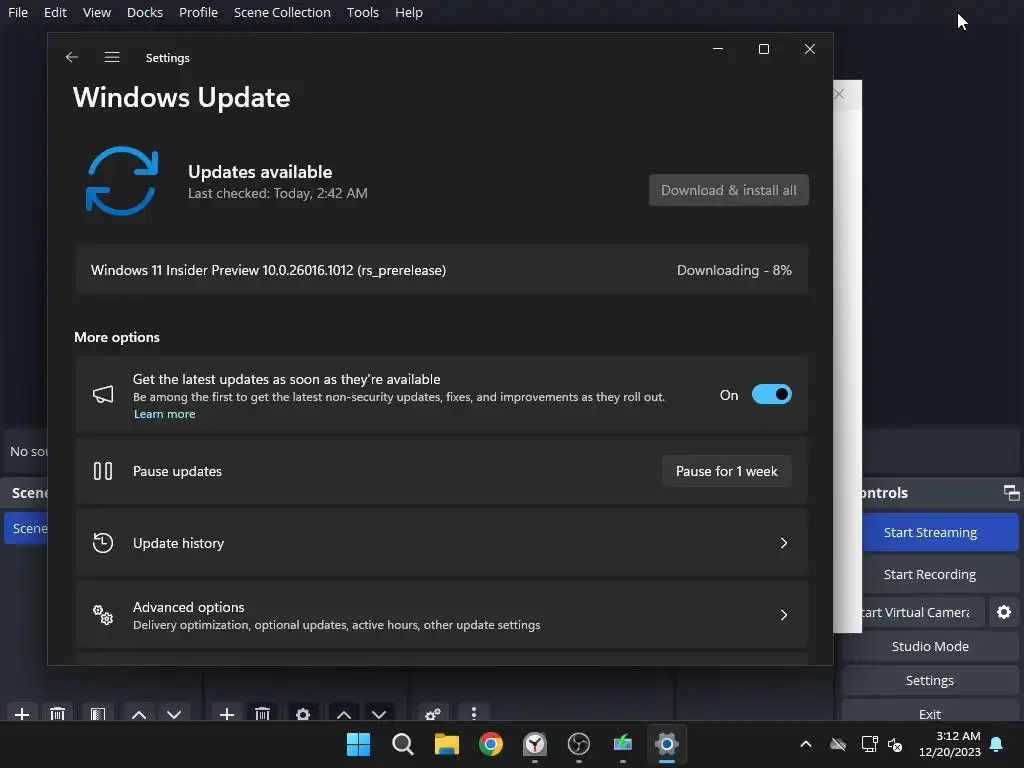The image size is (1024, 768).
Task: Open the Learn more link
Action: pos(165,414)
